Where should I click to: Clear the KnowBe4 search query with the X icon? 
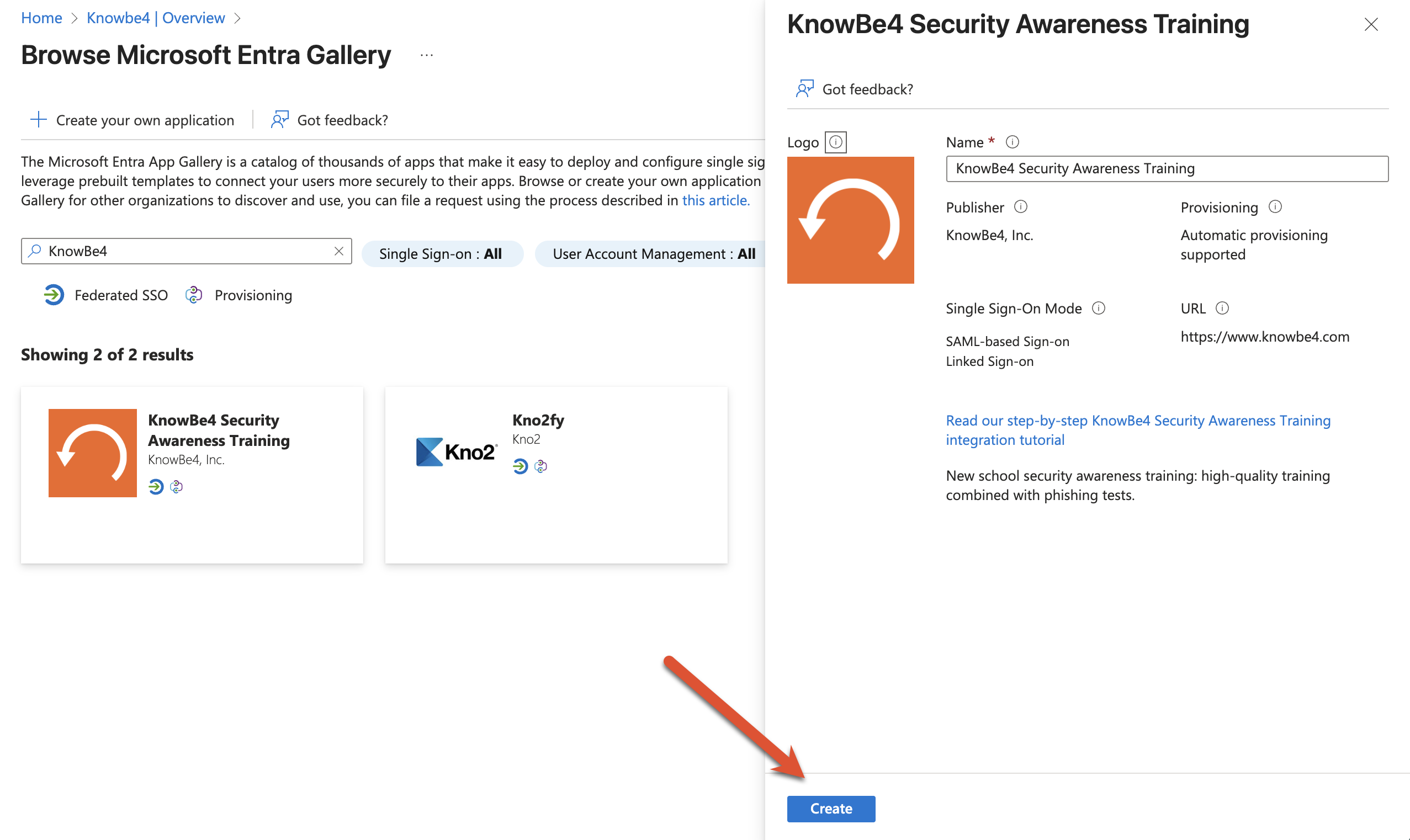[339, 251]
